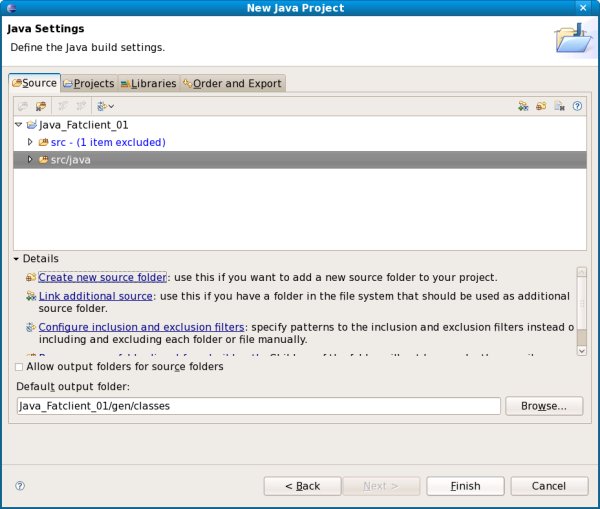Viewport: 600px width, 509px height.
Task: Click the Create new source folder link
Action: click(102, 277)
